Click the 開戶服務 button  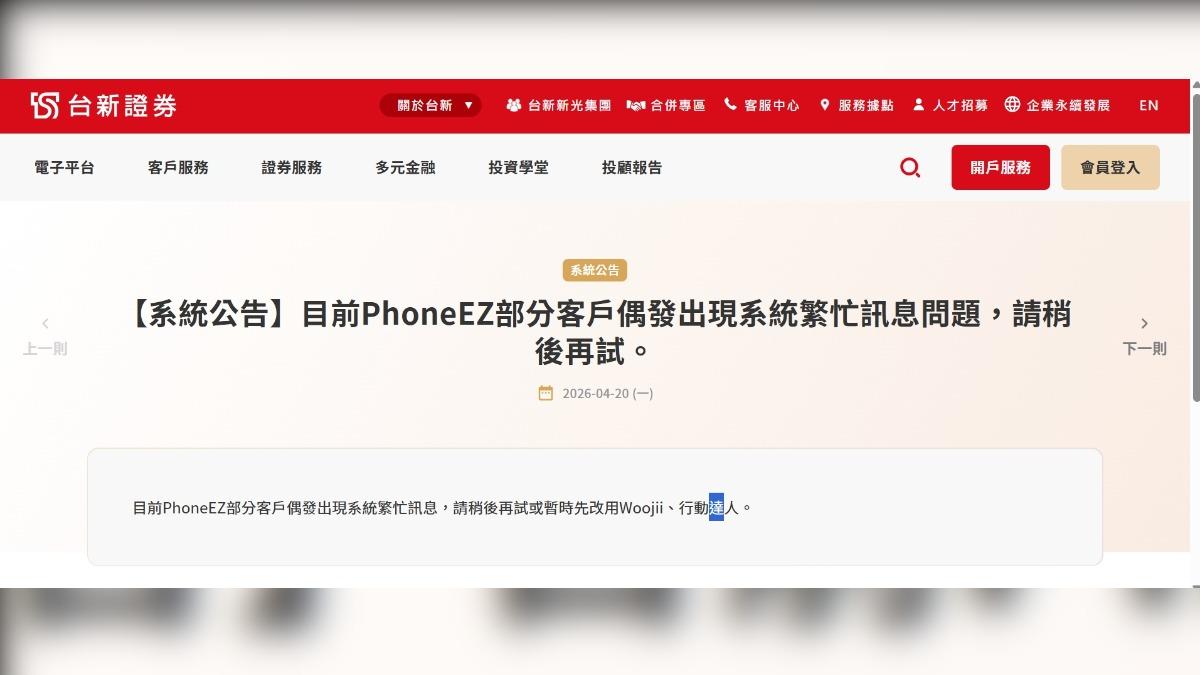1001,168
